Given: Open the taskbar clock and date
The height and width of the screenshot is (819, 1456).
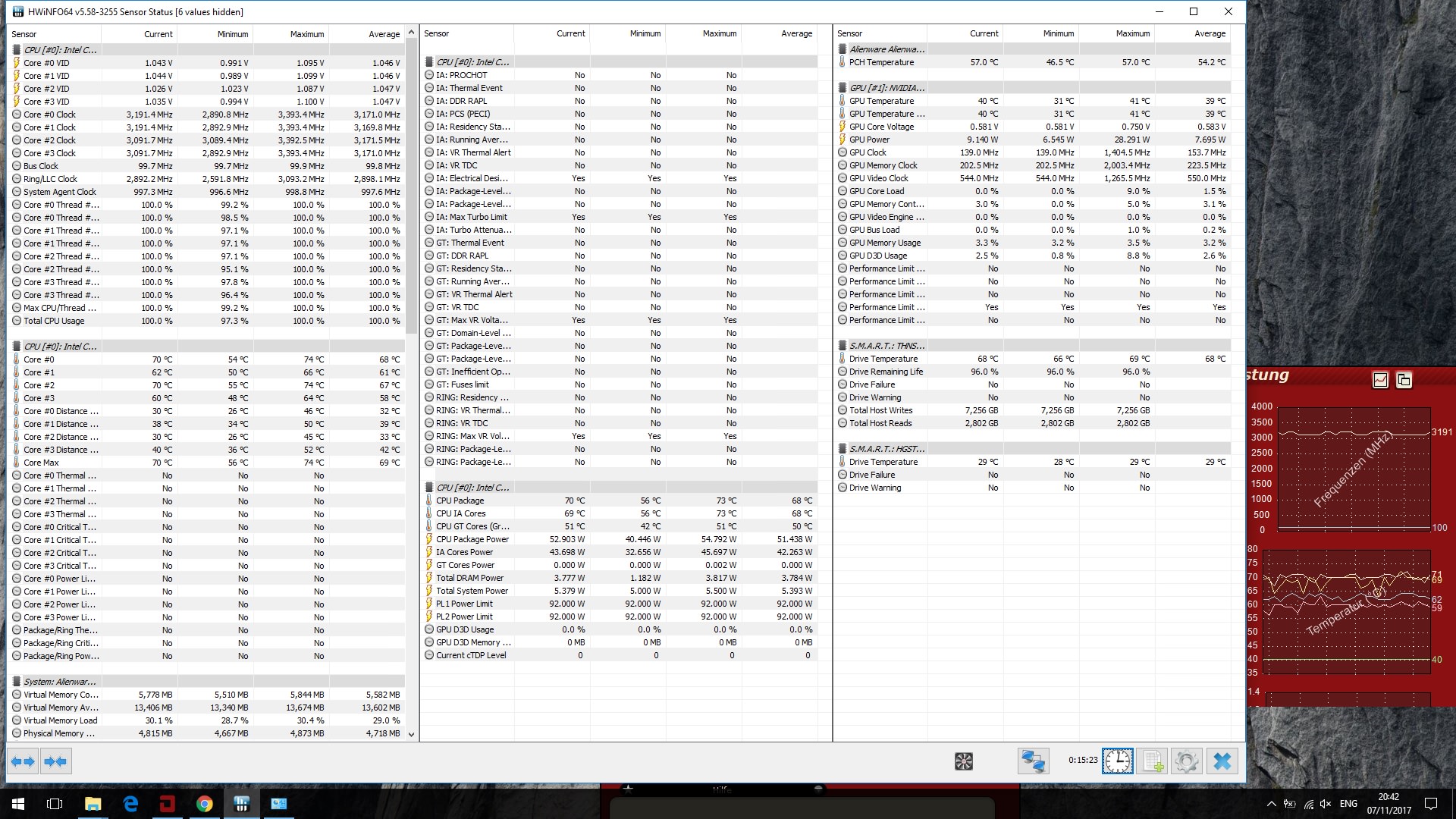Looking at the screenshot, I should pyautogui.click(x=1389, y=804).
